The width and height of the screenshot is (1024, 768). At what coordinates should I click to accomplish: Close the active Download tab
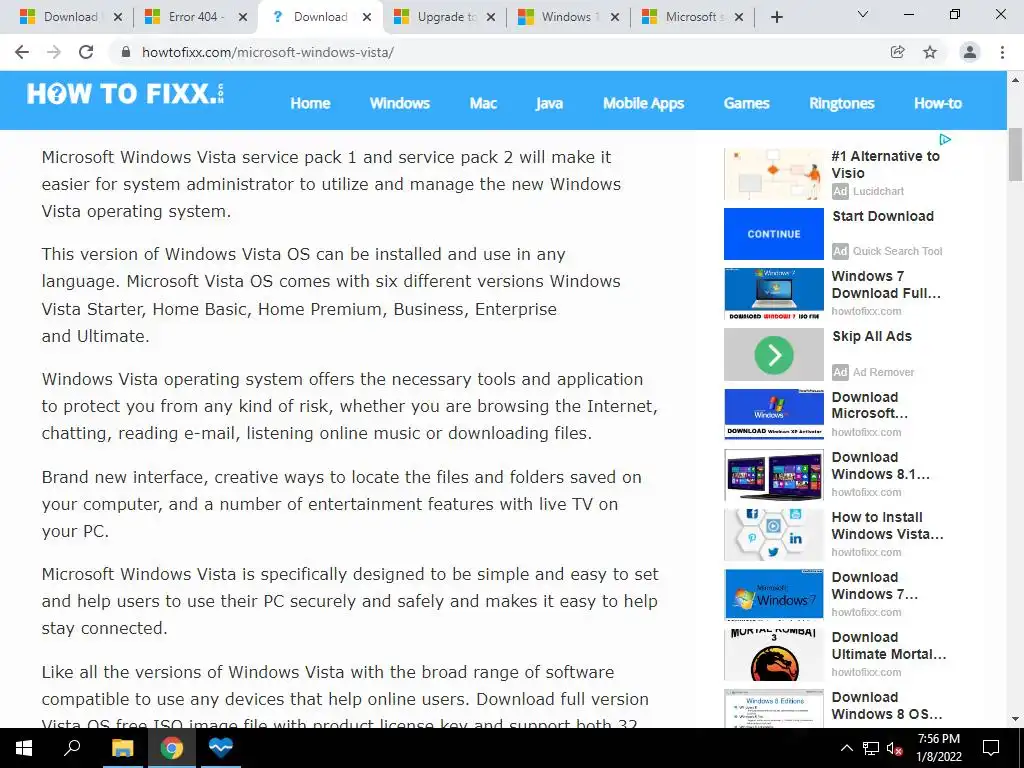point(367,17)
